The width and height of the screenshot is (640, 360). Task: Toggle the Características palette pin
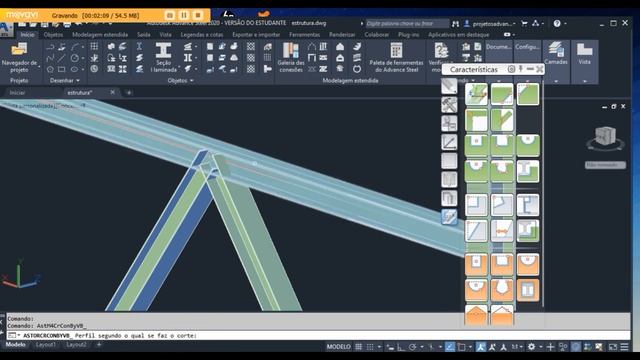(x=521, y=69)
